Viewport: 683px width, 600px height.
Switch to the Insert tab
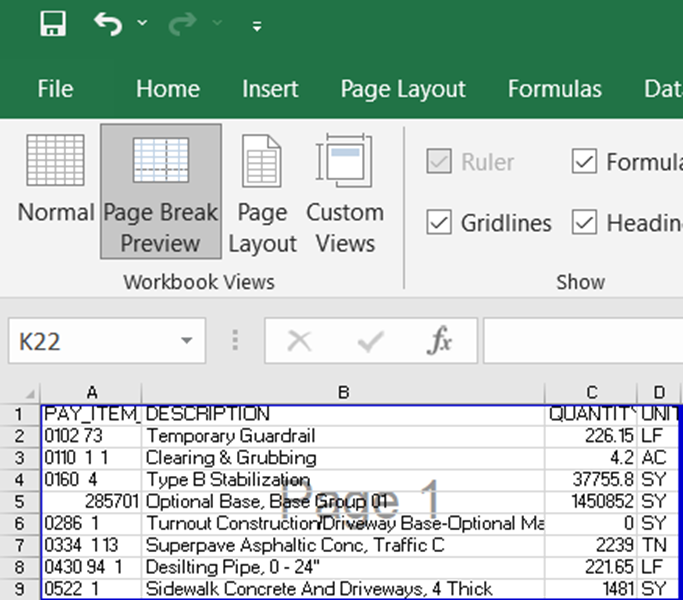pos(270,89)
